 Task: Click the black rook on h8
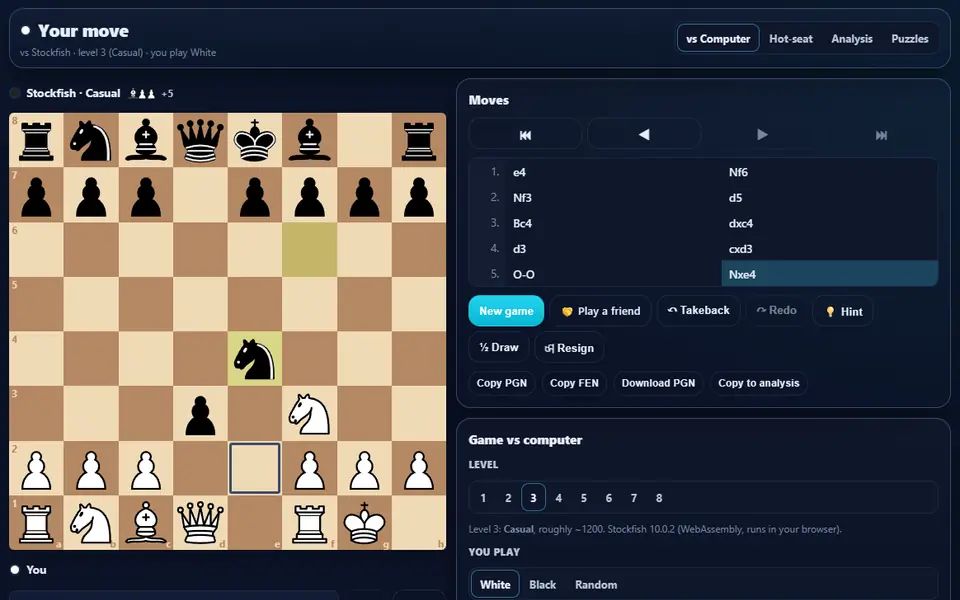click(419, 140)
